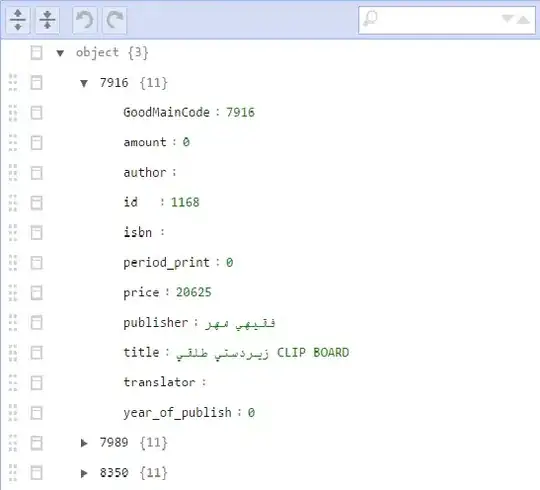This screenshot has height=490, width=540.
Task: Open actions menu for translator row
Action: click(x=37, y=383)
